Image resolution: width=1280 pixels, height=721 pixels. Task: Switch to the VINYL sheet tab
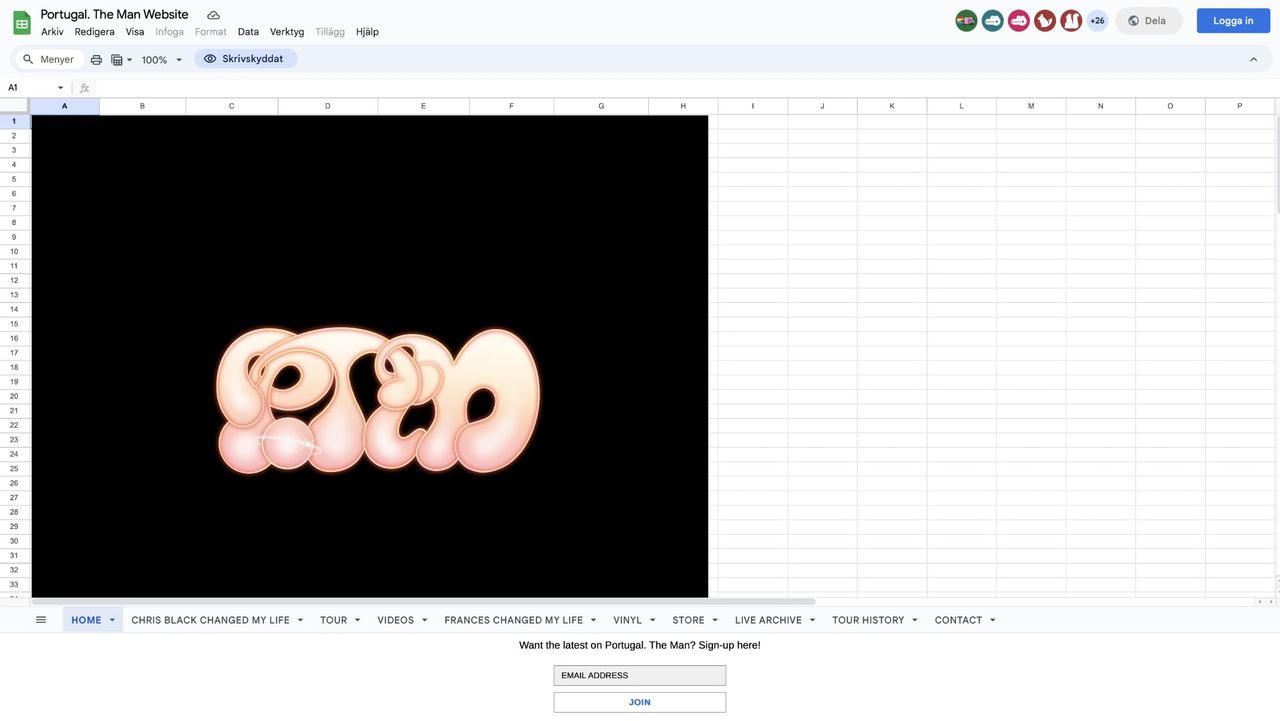[627, 620]
